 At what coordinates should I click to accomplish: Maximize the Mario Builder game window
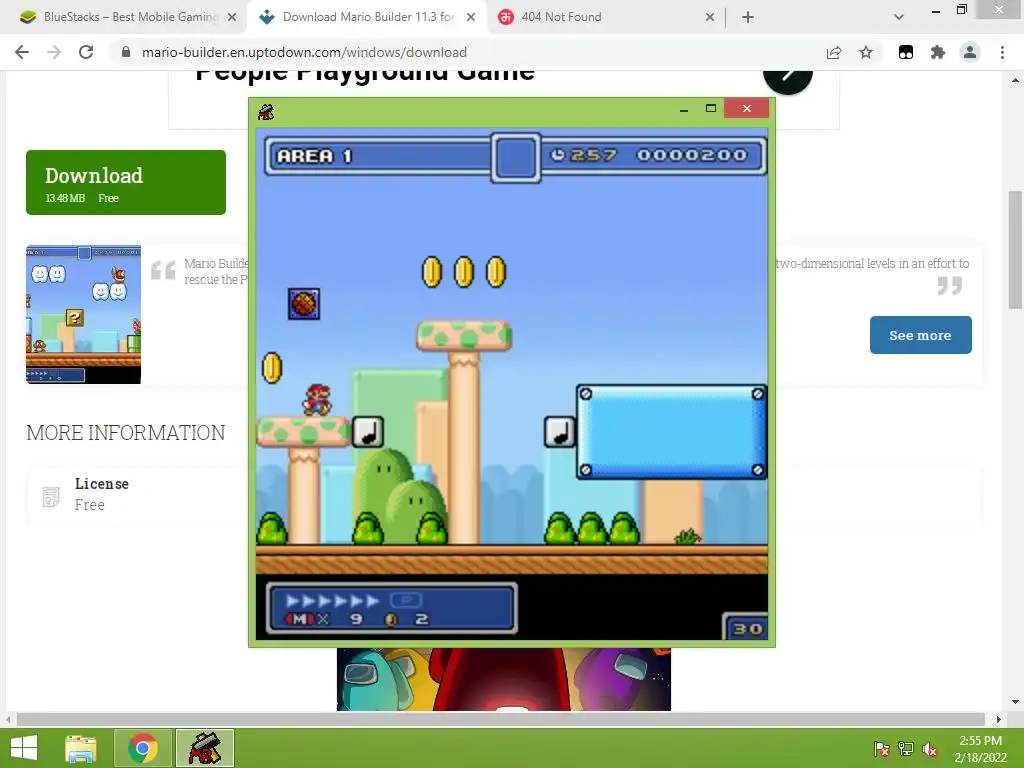click(711, 108)
